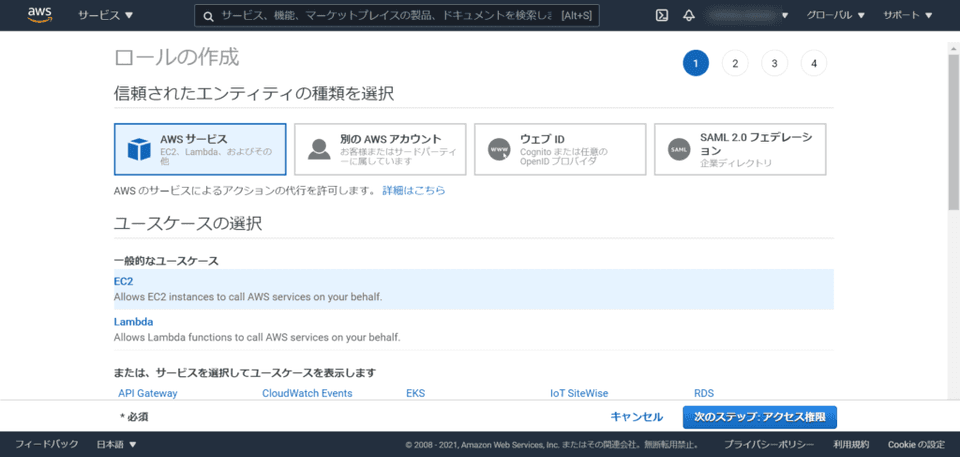960x457 pixels.
Task: Click the キャンセル link
Action: tap(636, 417)
